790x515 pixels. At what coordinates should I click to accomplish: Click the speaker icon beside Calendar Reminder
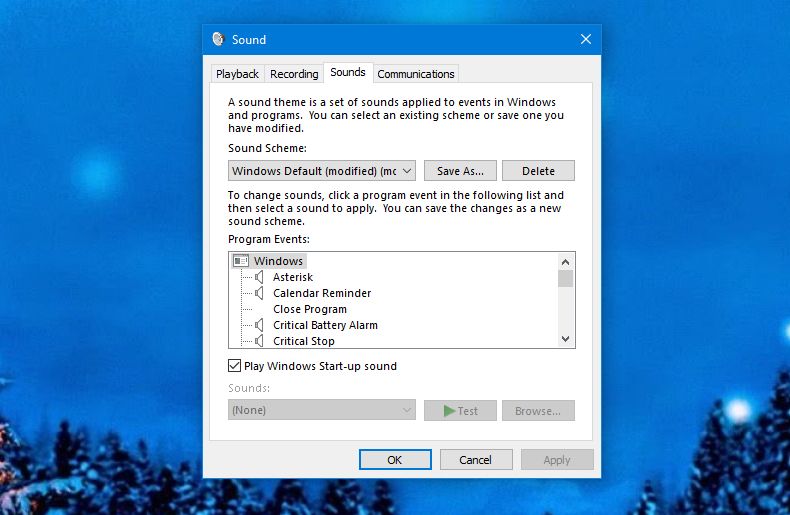(259, 293)
